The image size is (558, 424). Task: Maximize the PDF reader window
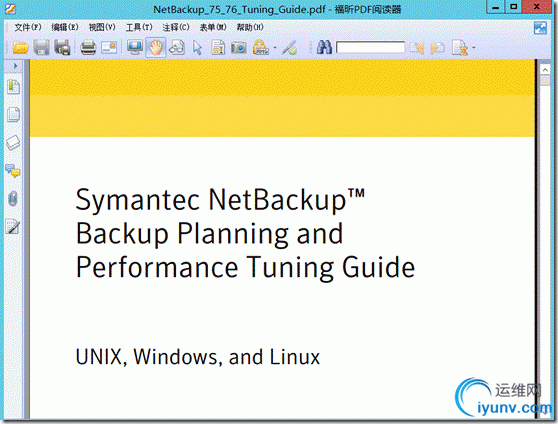(x=514, y=7)
